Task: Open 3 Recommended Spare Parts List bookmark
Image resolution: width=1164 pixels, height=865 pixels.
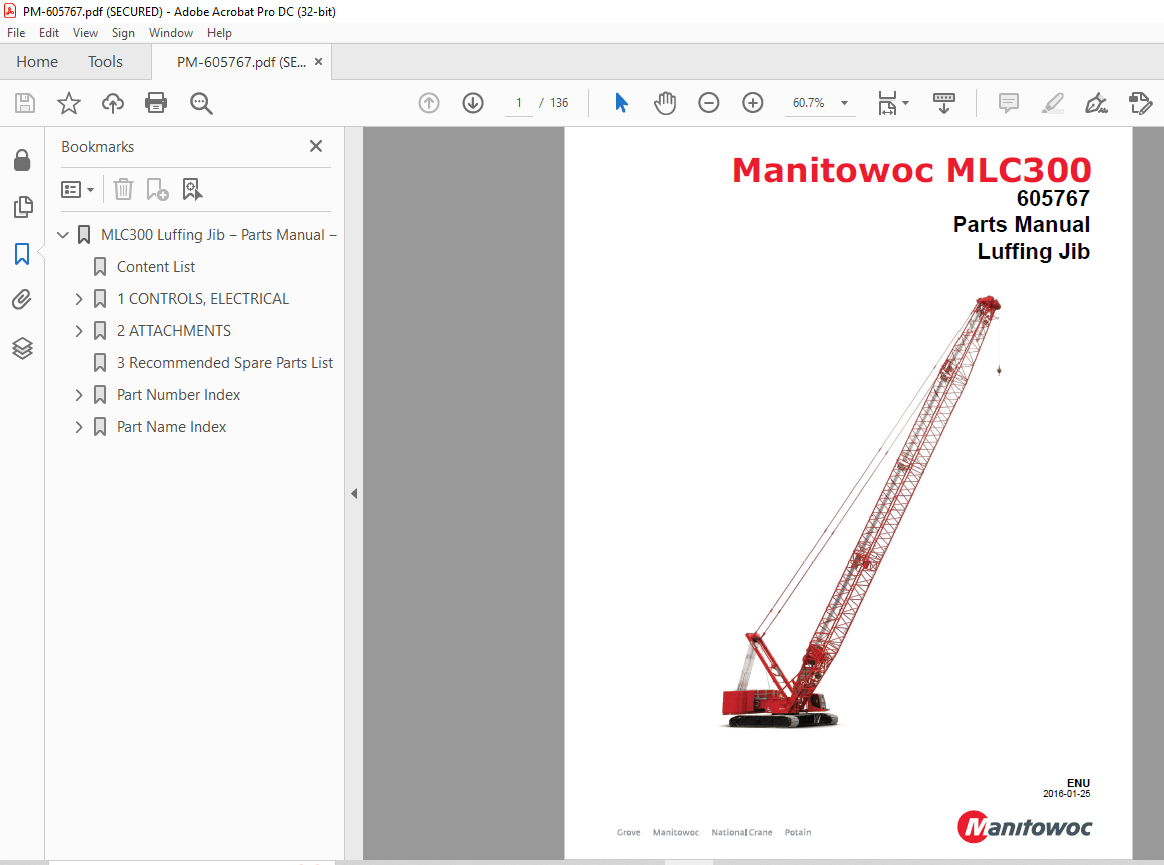Action: click(225, 362)
